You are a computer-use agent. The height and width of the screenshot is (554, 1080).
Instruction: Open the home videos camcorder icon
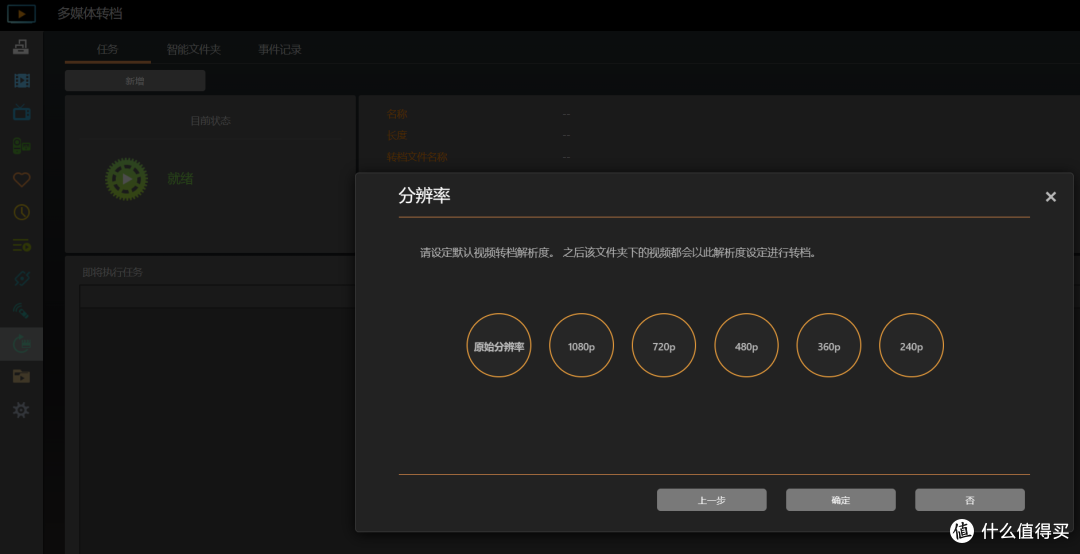tap(21, 145)
